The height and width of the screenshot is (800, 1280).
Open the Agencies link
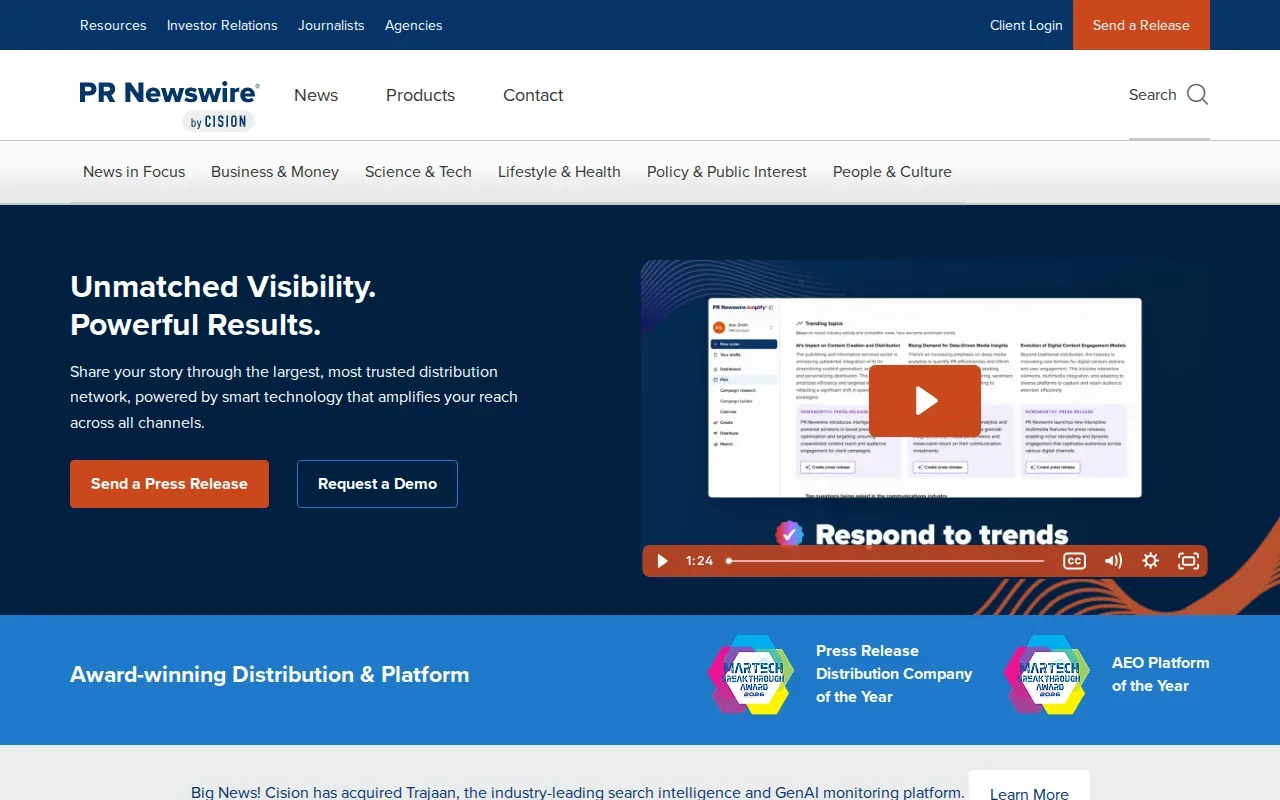414,25
